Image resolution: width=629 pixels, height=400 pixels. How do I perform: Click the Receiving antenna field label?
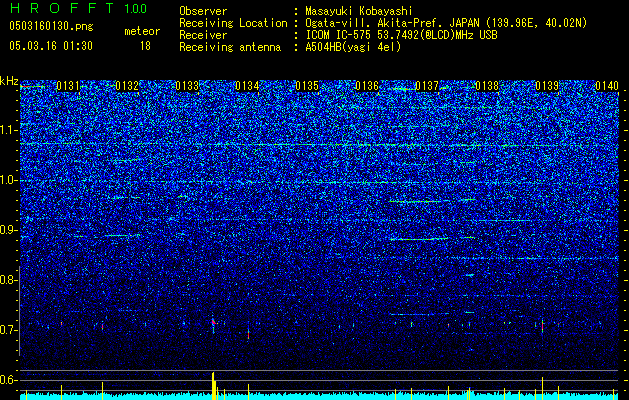click(x=230, y=47)
